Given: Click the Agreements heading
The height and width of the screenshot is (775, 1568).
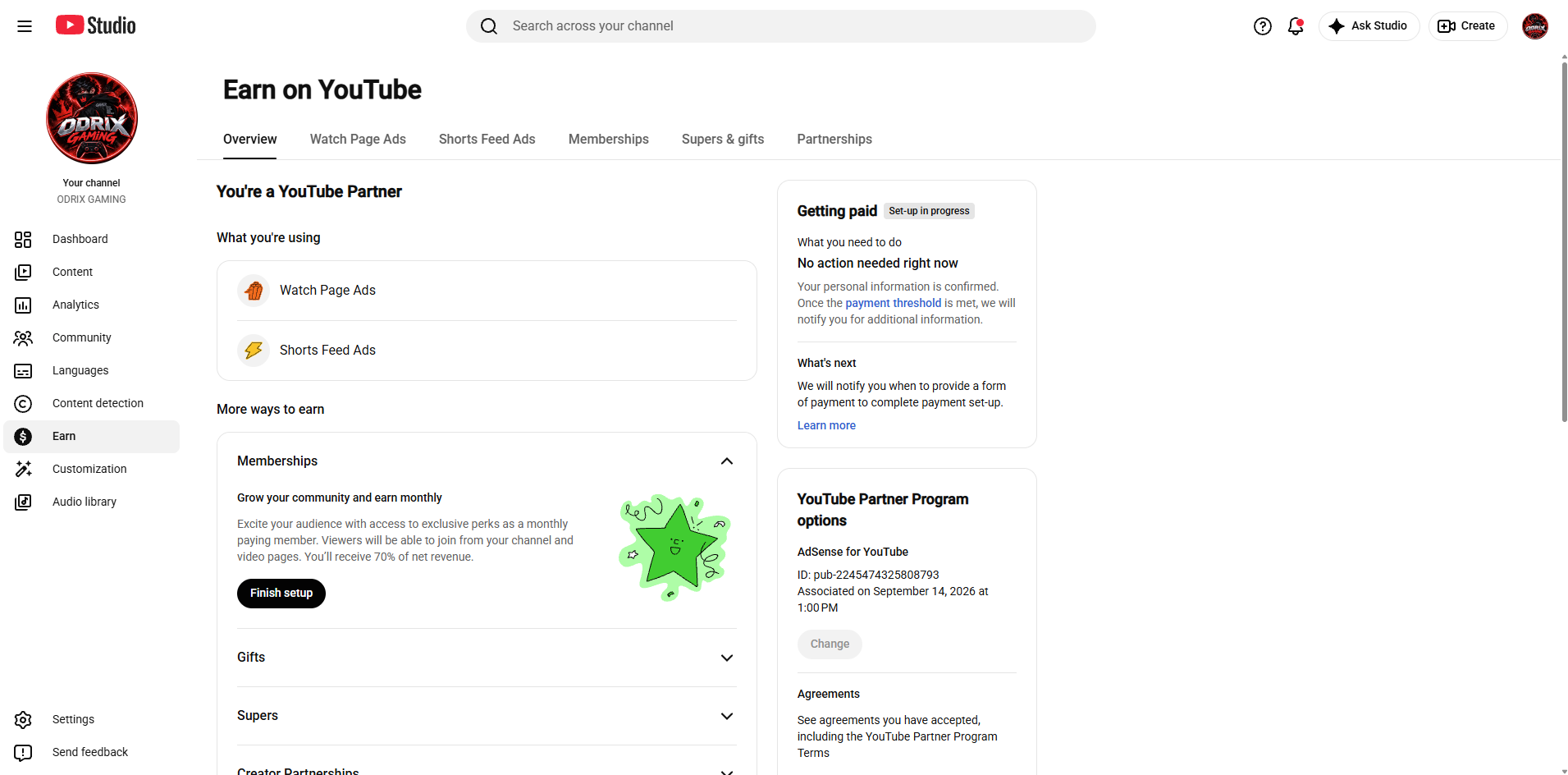Looking at the screenshot, I should click(x=829, y=694).
